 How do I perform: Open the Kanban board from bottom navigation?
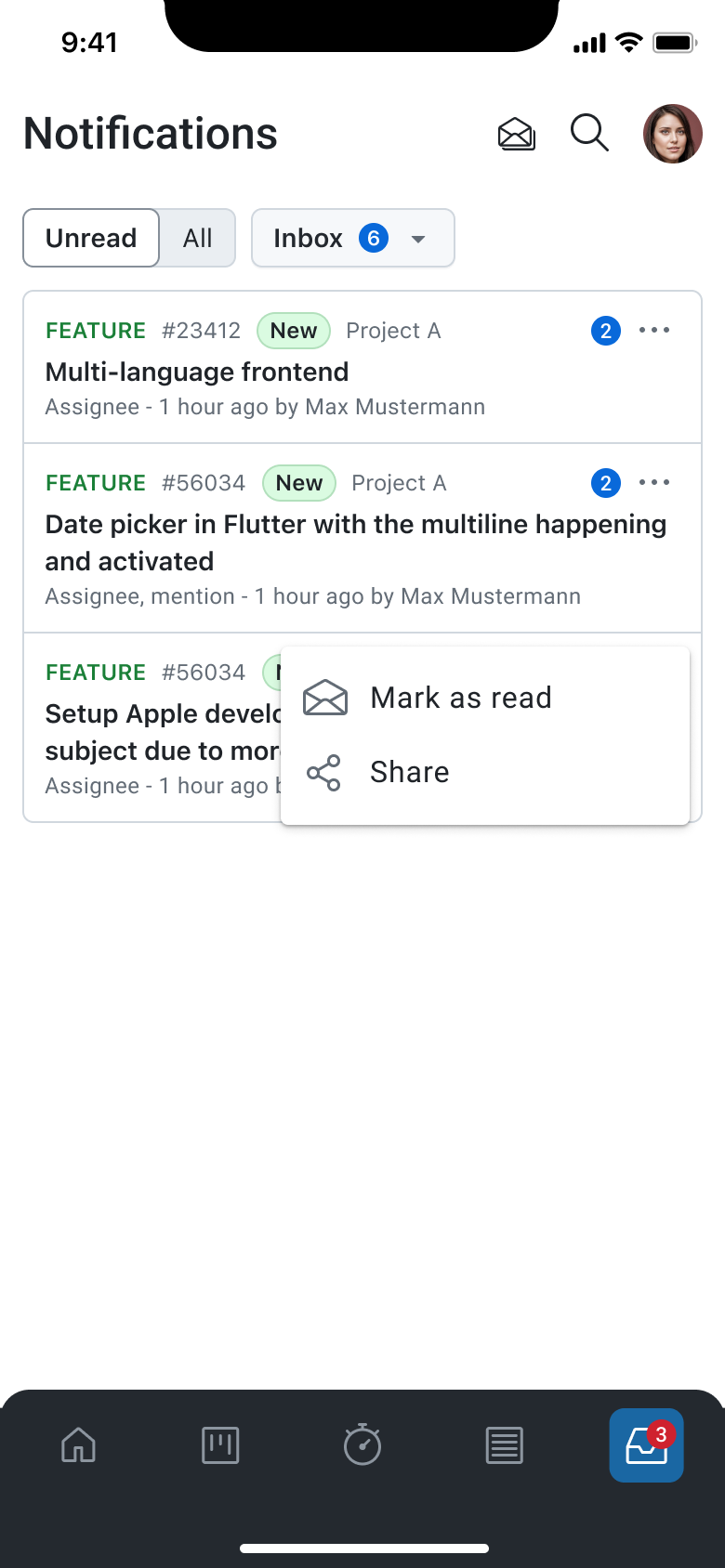[220, 1445]
